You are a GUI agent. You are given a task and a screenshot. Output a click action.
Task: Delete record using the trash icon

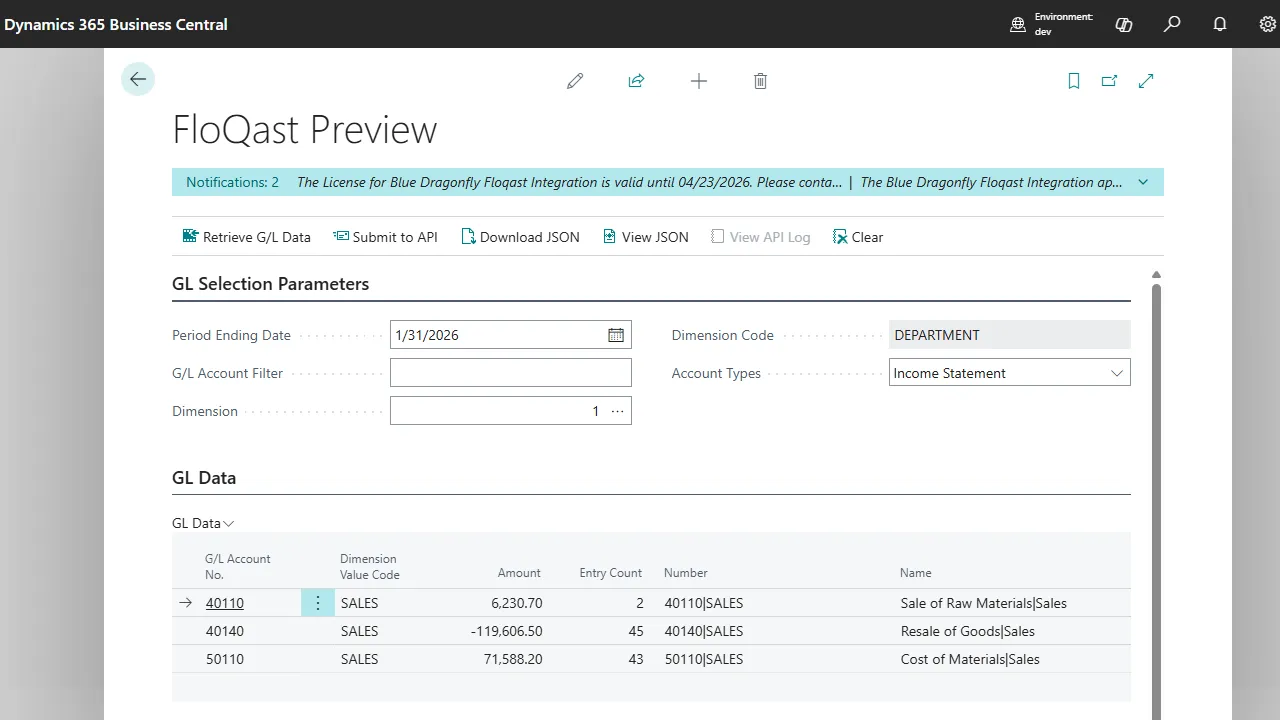[760, 81]
